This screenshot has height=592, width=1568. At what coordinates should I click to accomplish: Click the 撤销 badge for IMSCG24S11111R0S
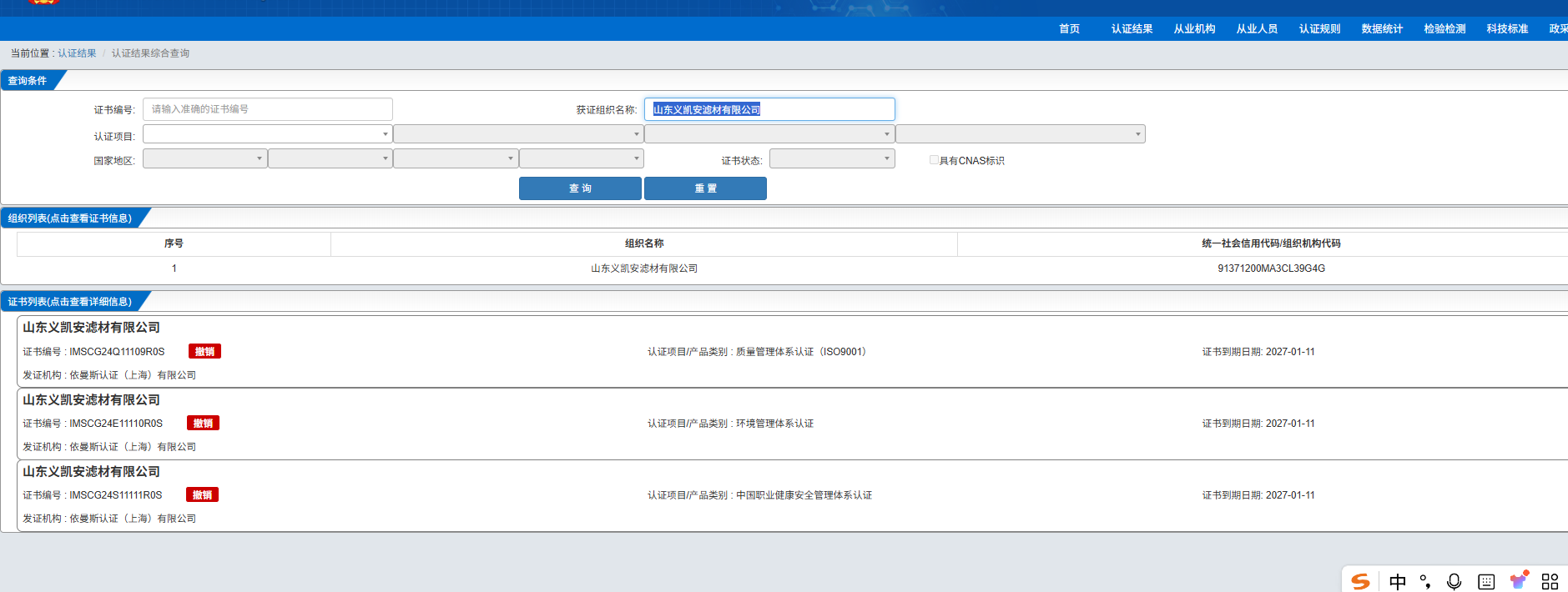tap(202, 495)
